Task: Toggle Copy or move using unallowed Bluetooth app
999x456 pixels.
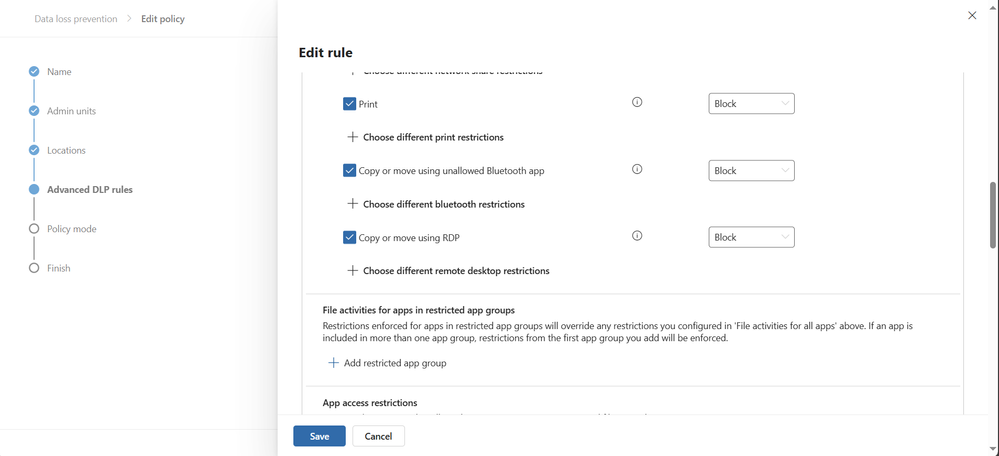Action: pyautogui.click(x=349, y=171)
